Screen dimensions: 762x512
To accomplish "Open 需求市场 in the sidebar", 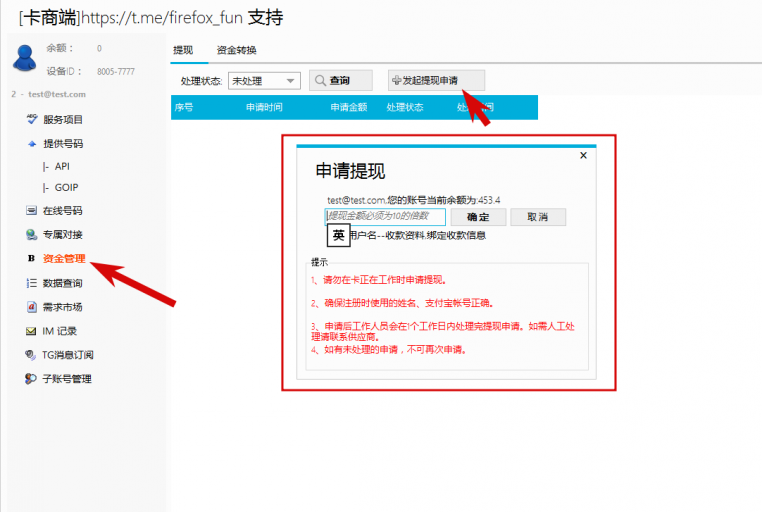I will 62,307.
